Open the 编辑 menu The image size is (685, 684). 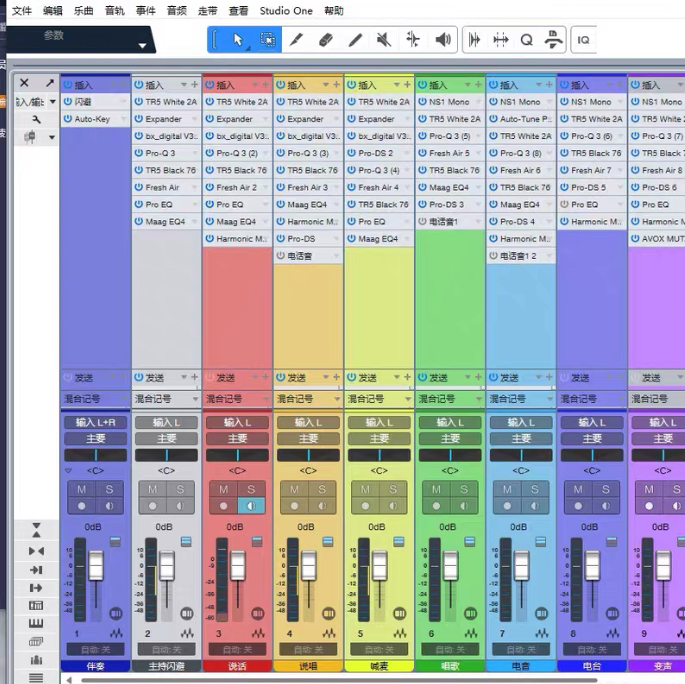53,10
